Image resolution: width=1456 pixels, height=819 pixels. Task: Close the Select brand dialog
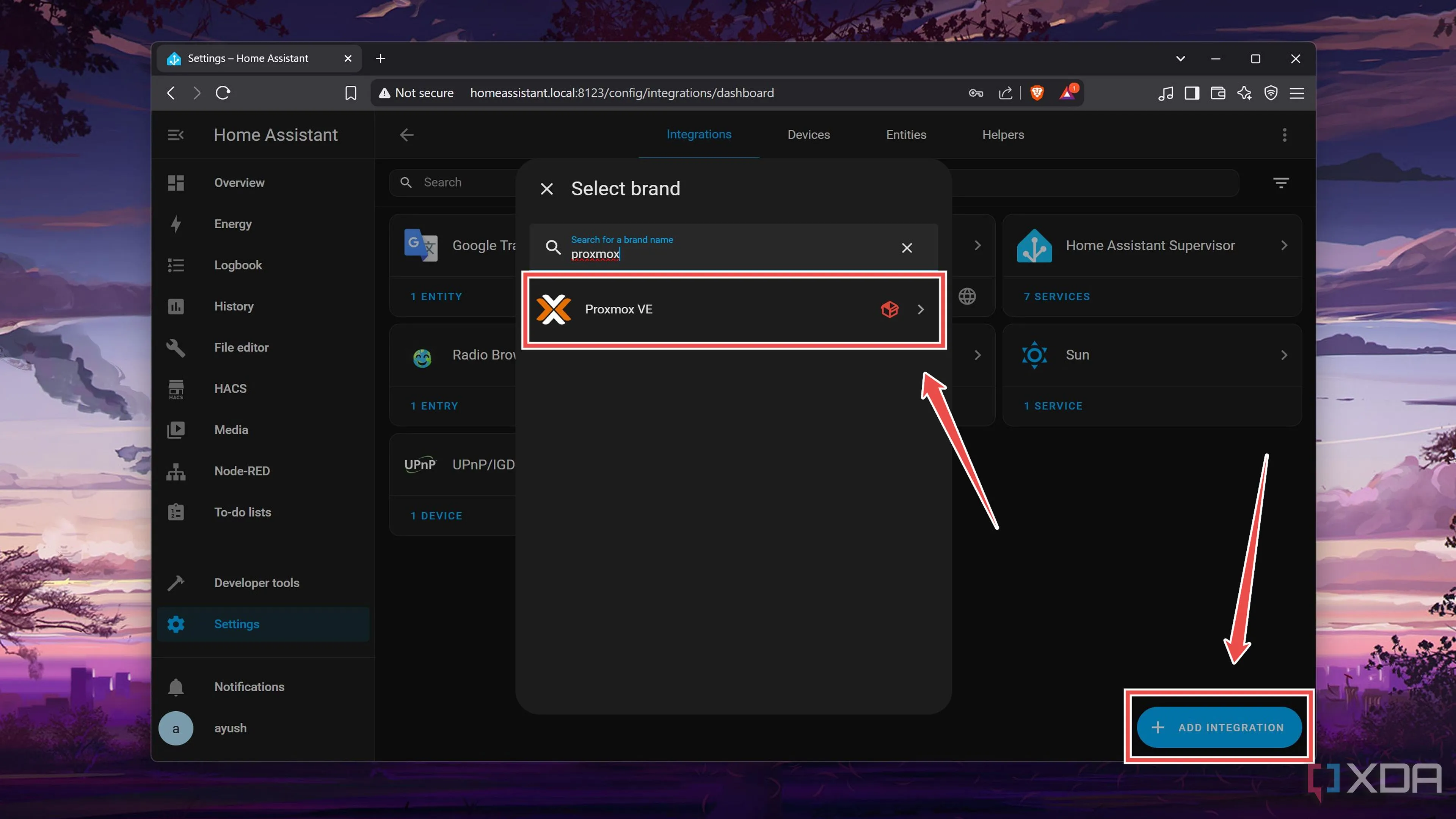tap(546, 189)
